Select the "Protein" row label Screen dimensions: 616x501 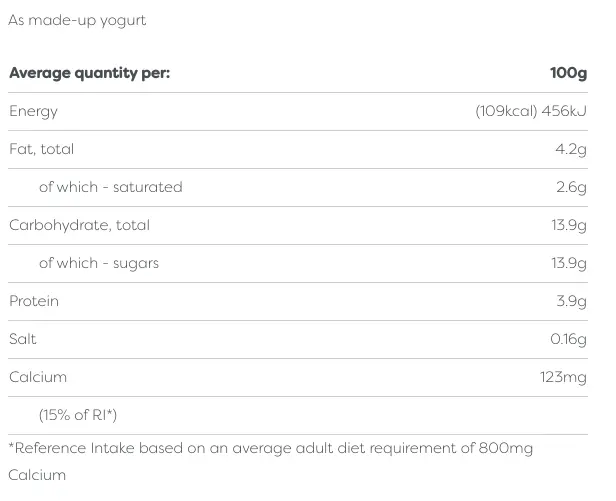click(34, 301)
